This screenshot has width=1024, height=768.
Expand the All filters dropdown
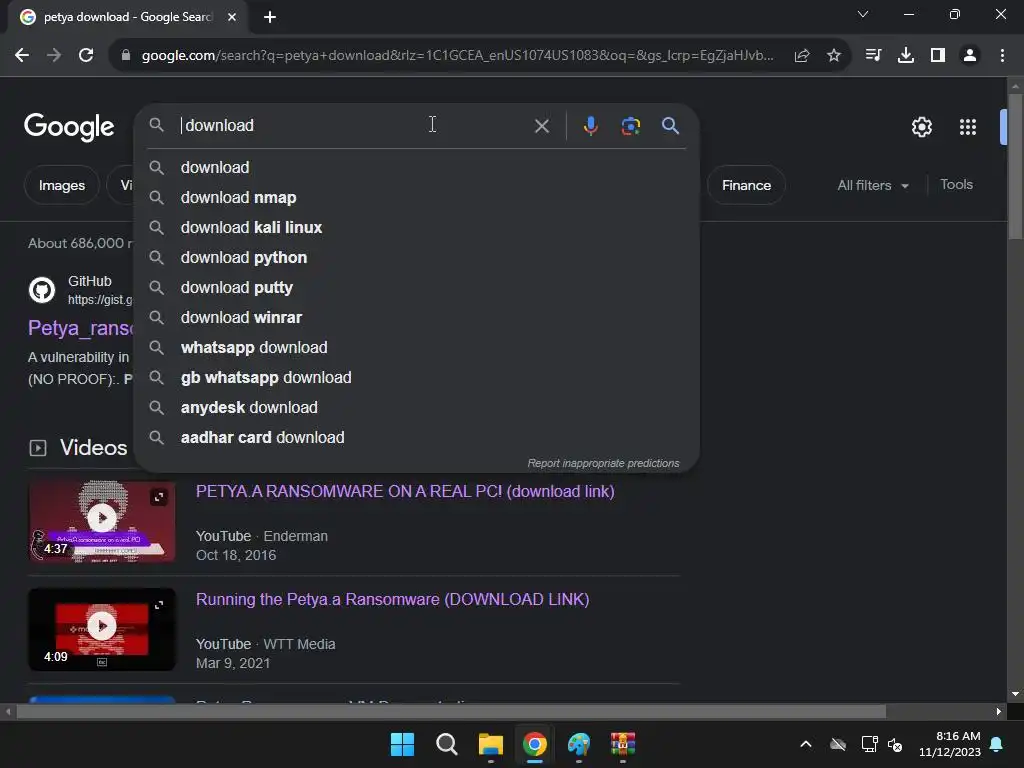[873, 185]
